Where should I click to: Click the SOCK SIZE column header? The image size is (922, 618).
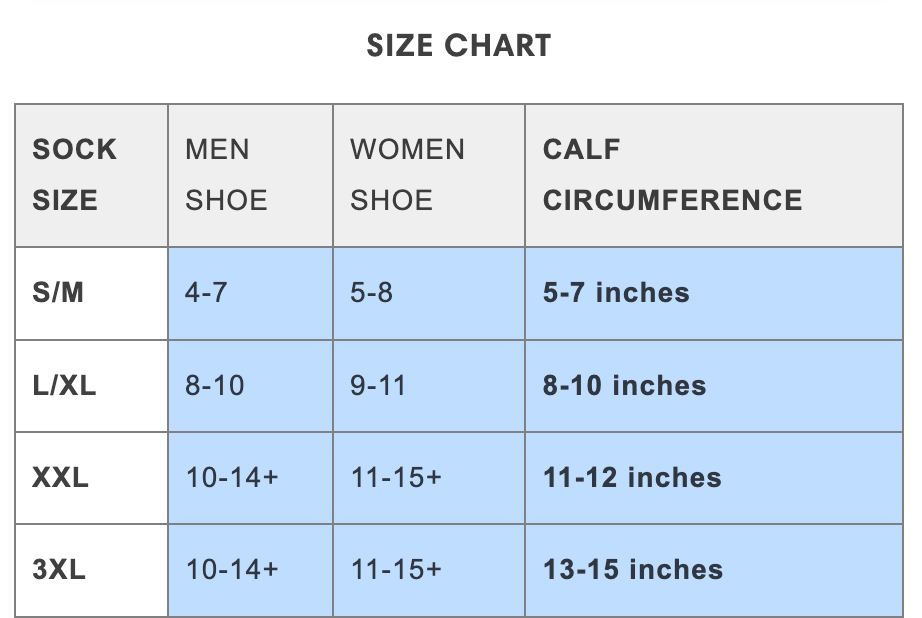pos(75,175)
